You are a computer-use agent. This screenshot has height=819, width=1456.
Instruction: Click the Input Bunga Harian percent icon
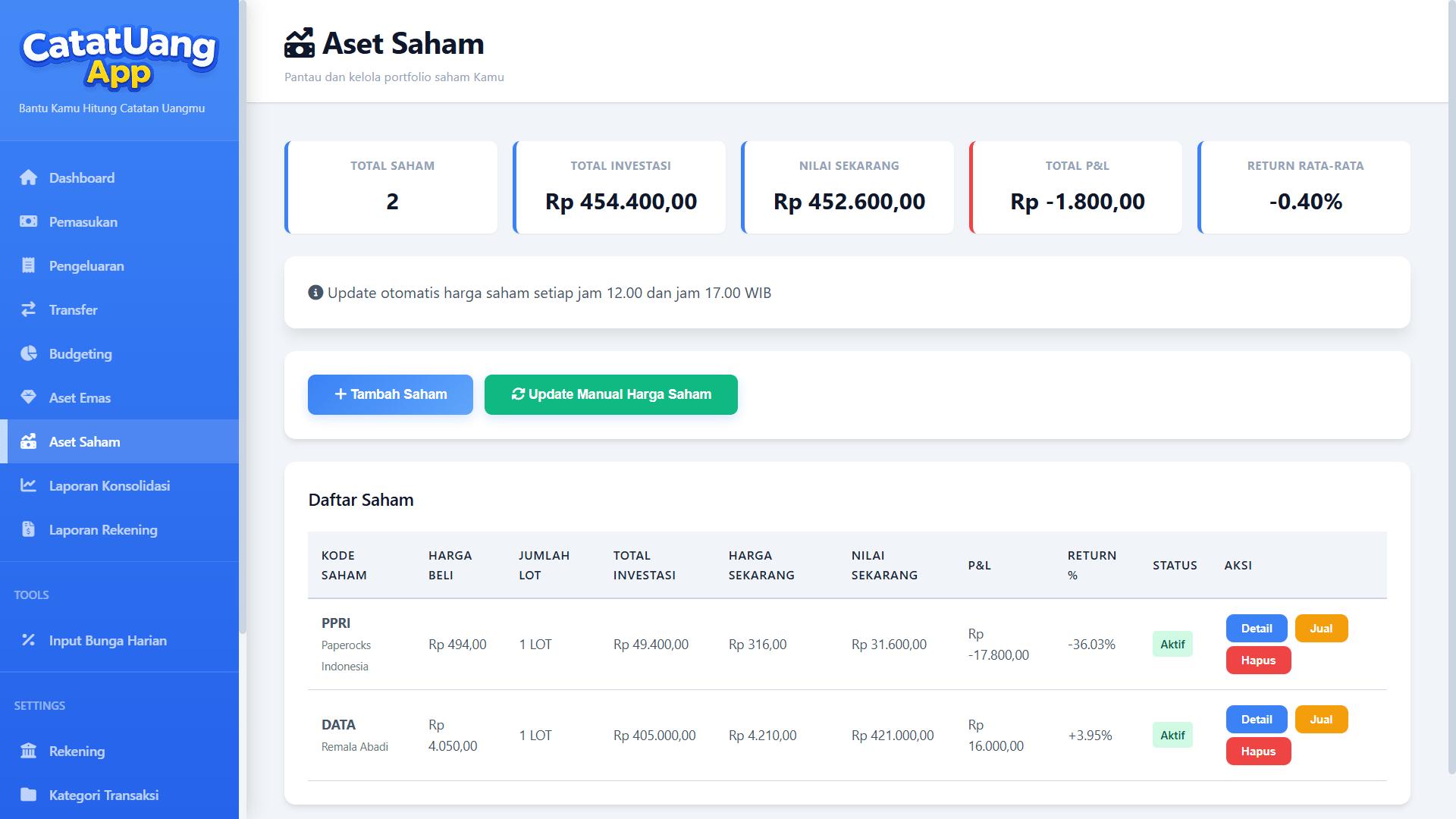click(x=29, y=640)
